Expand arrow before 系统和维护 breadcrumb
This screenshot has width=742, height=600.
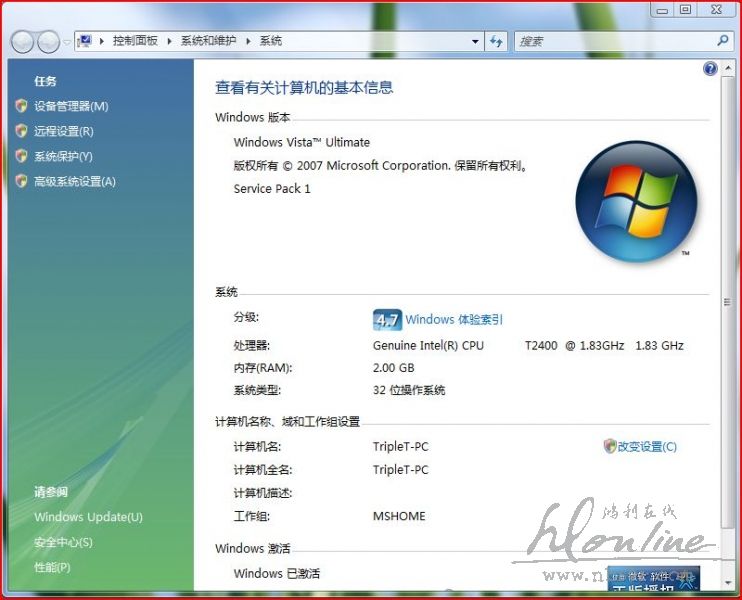click(169, 41)
